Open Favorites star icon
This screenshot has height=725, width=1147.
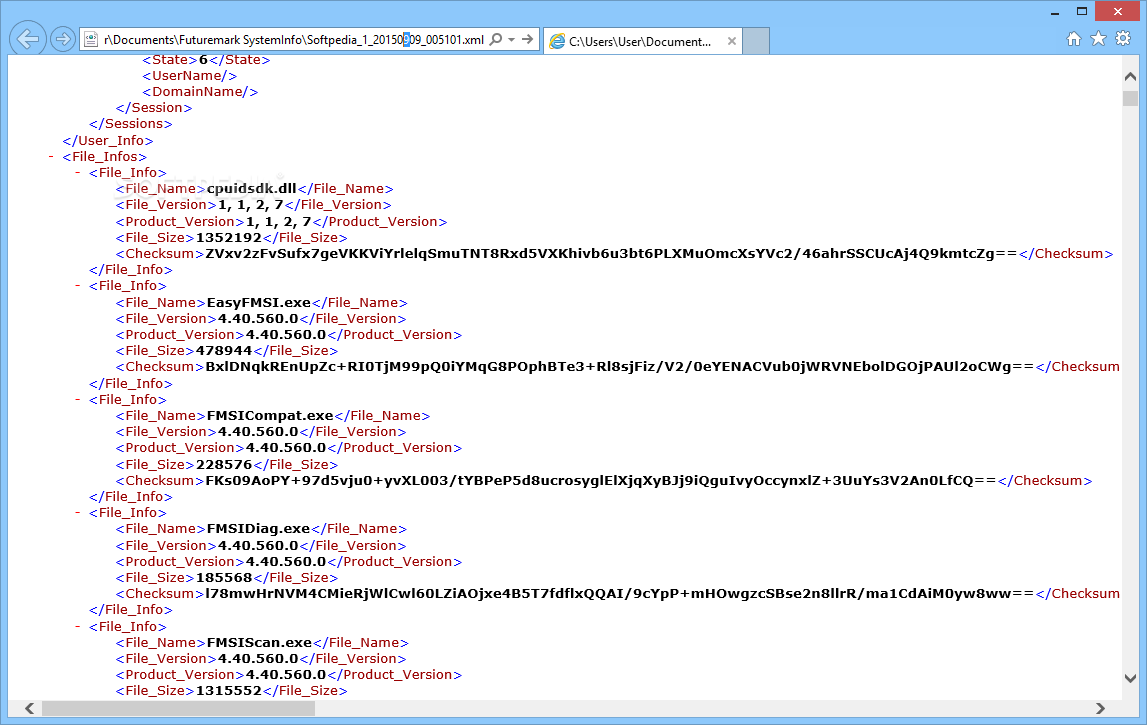click(1098, 39)
